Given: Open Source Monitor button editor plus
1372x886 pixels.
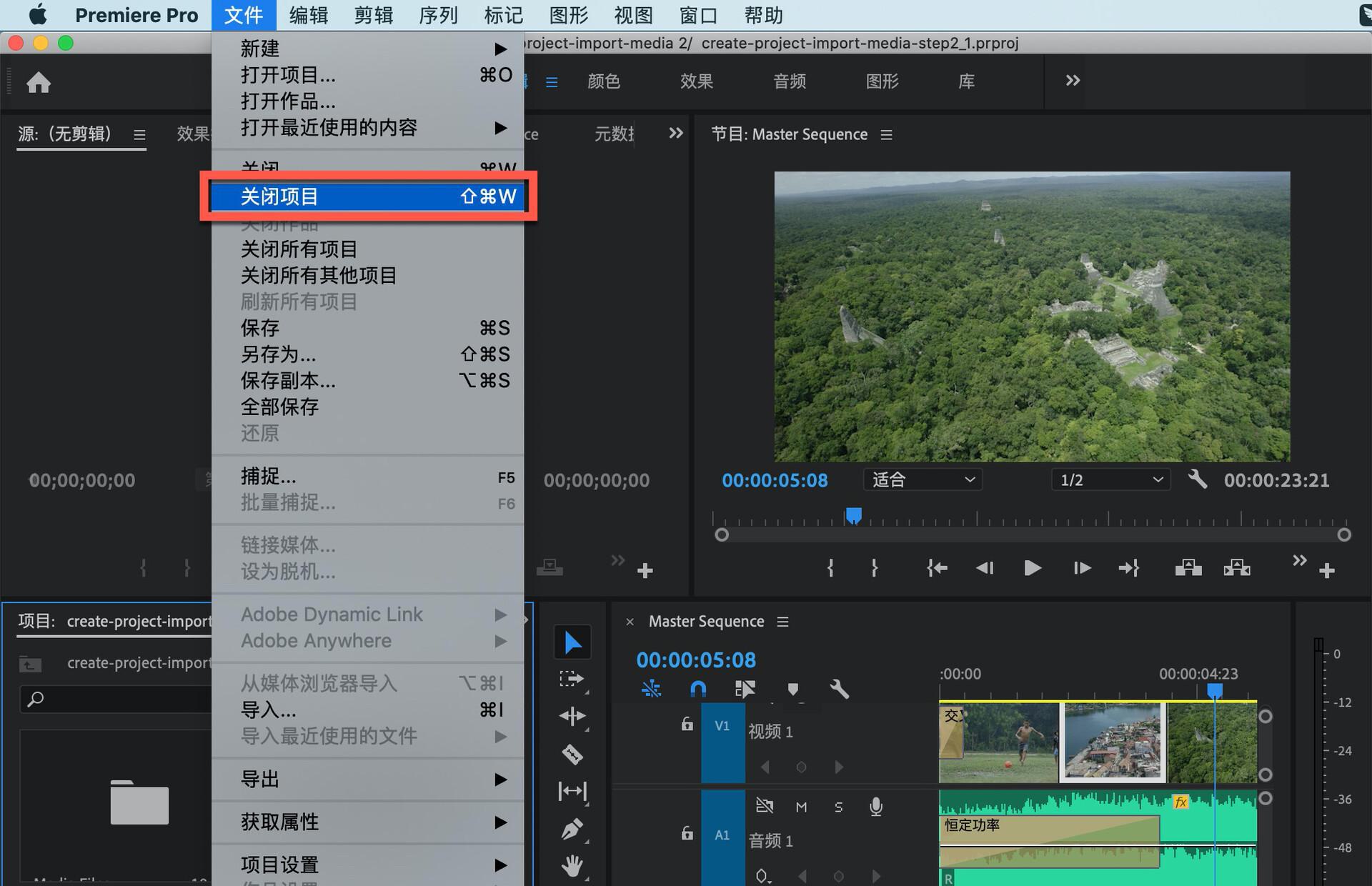Looking at the screenshot, I should click(x=645, y=571).
